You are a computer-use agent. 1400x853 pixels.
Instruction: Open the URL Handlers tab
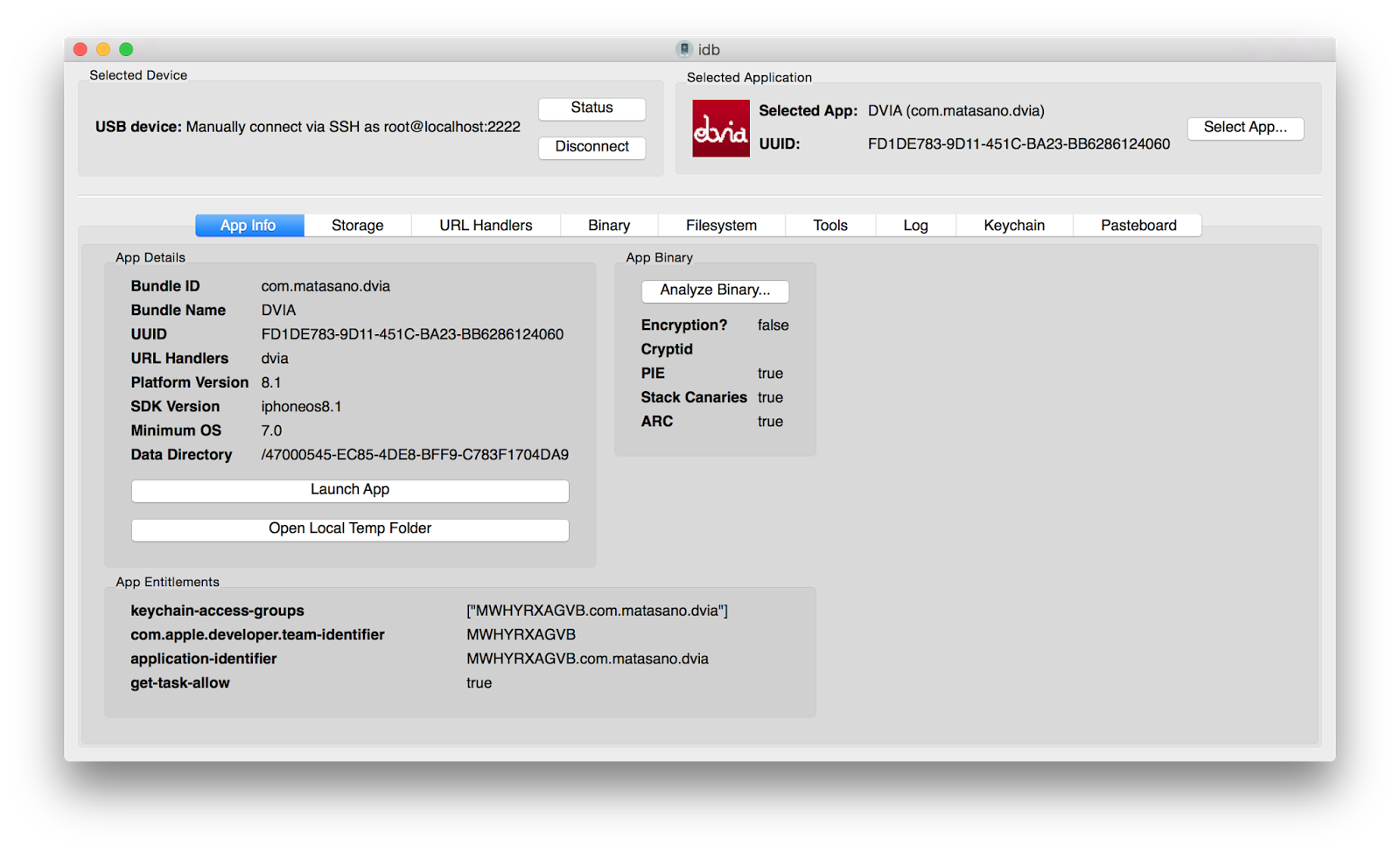[x=485, y=225]
